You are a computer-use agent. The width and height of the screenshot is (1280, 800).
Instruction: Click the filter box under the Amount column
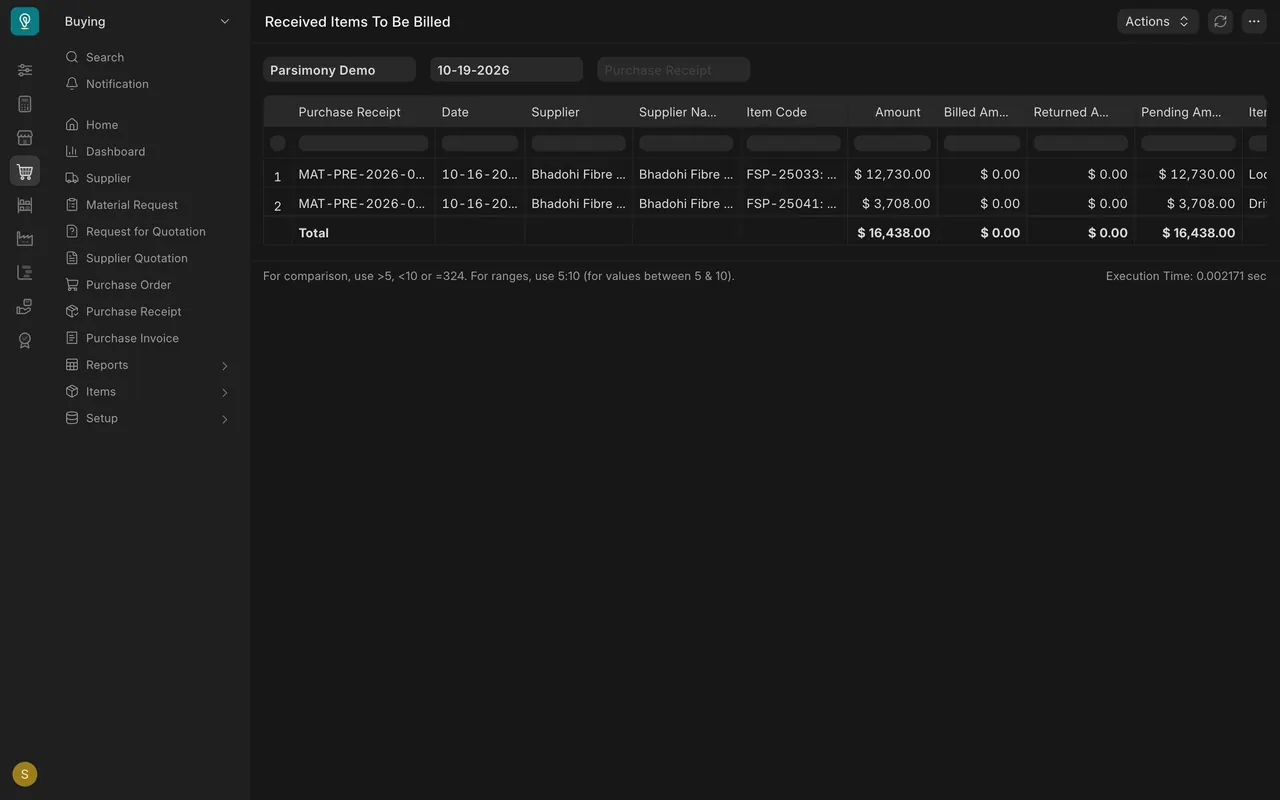[892, 143]
